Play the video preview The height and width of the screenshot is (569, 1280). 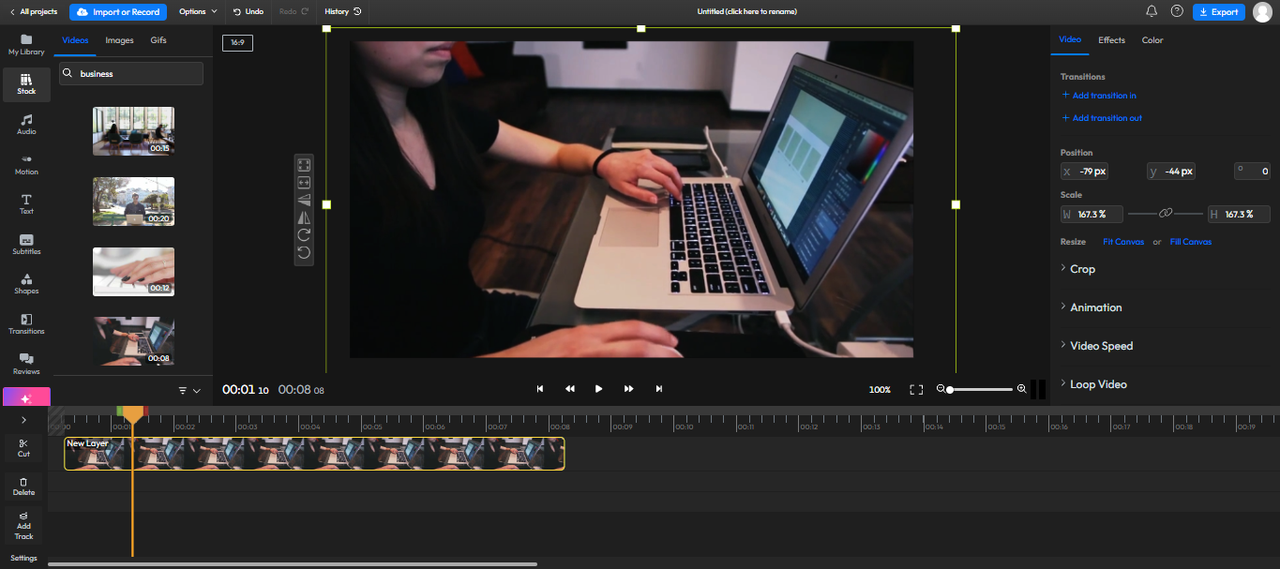pyautogui.click(x=599, y=389)
